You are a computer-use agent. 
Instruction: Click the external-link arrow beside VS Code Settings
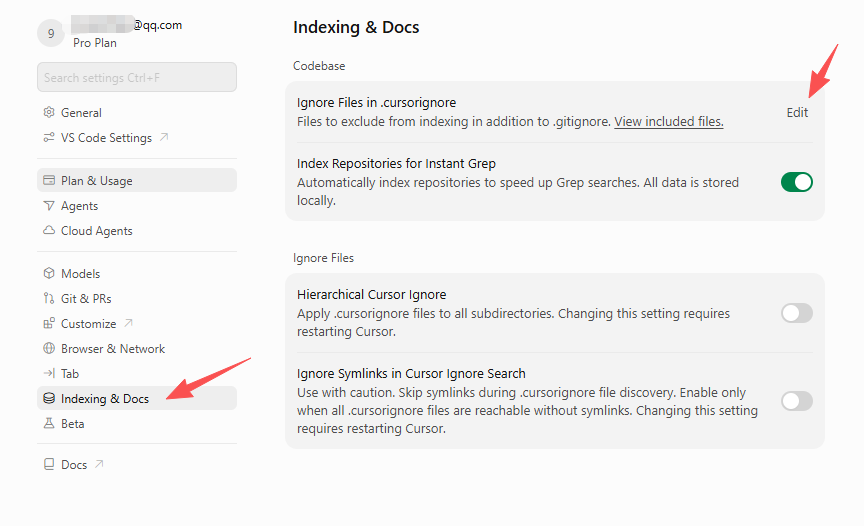point(164,137)
